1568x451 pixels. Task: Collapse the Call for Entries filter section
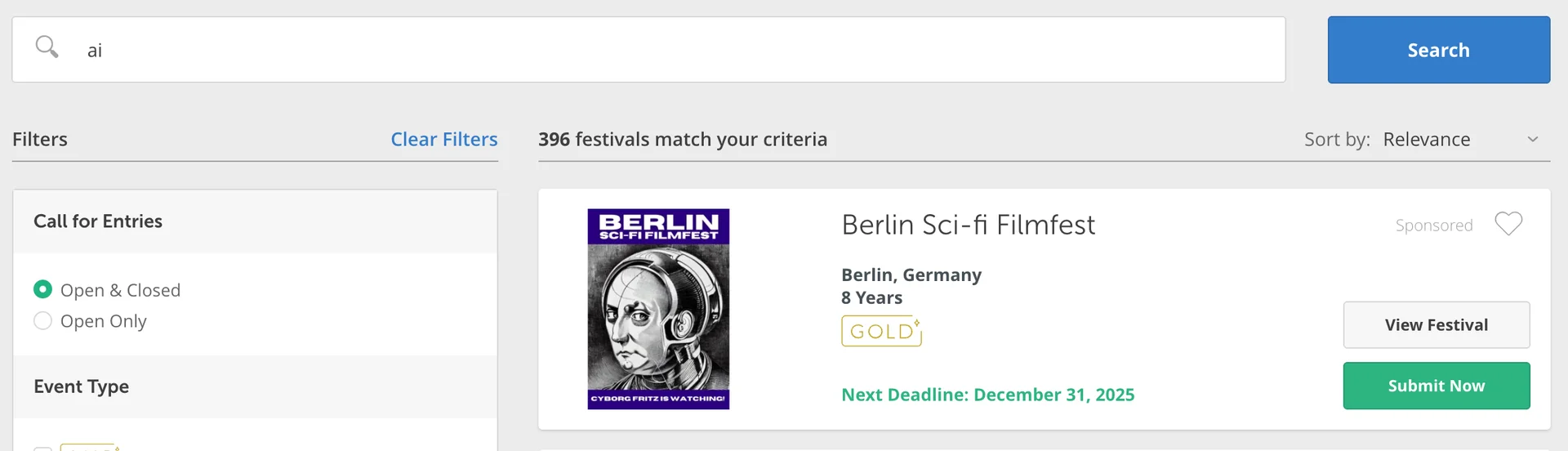click(x=98, y=221)
